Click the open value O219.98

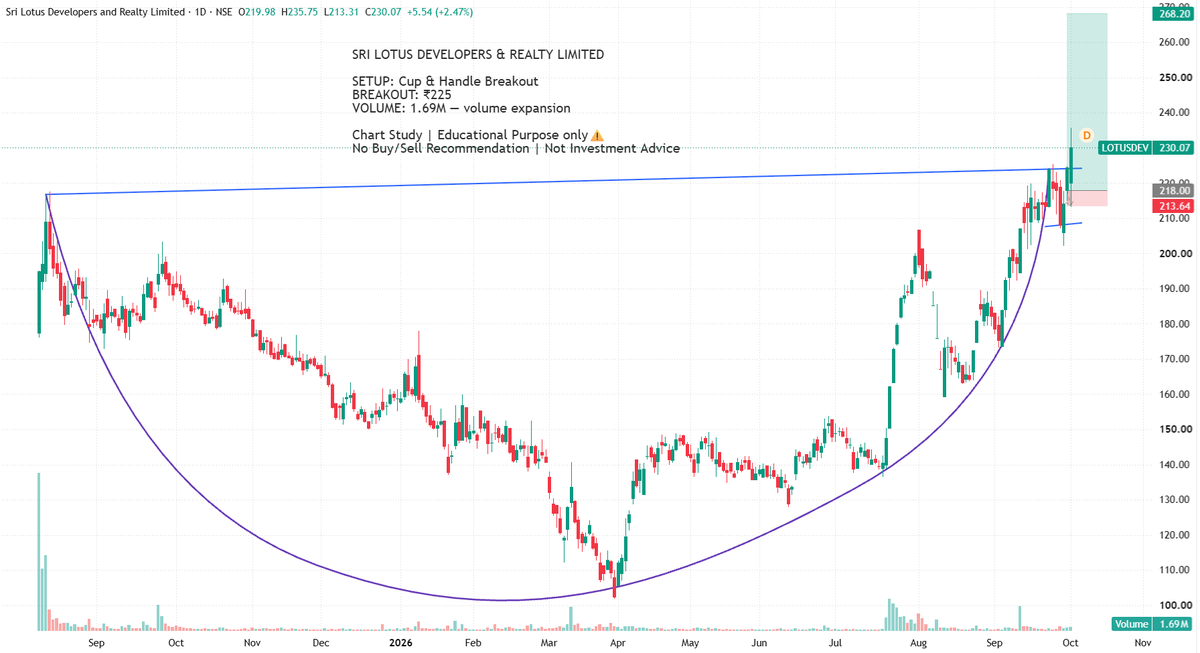(x=258, y=12)
